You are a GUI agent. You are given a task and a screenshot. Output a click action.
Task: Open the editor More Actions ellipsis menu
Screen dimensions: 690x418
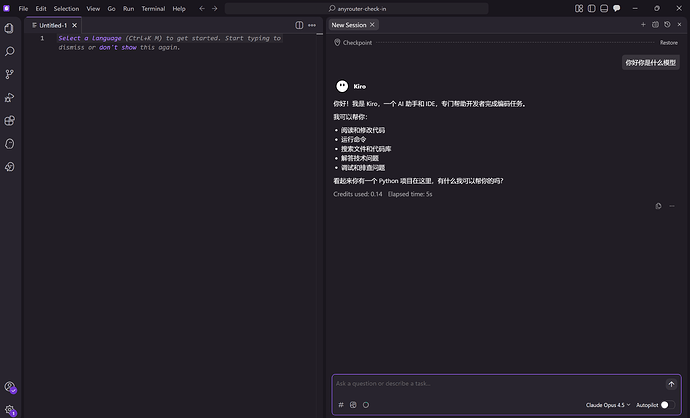coord(312,25)
